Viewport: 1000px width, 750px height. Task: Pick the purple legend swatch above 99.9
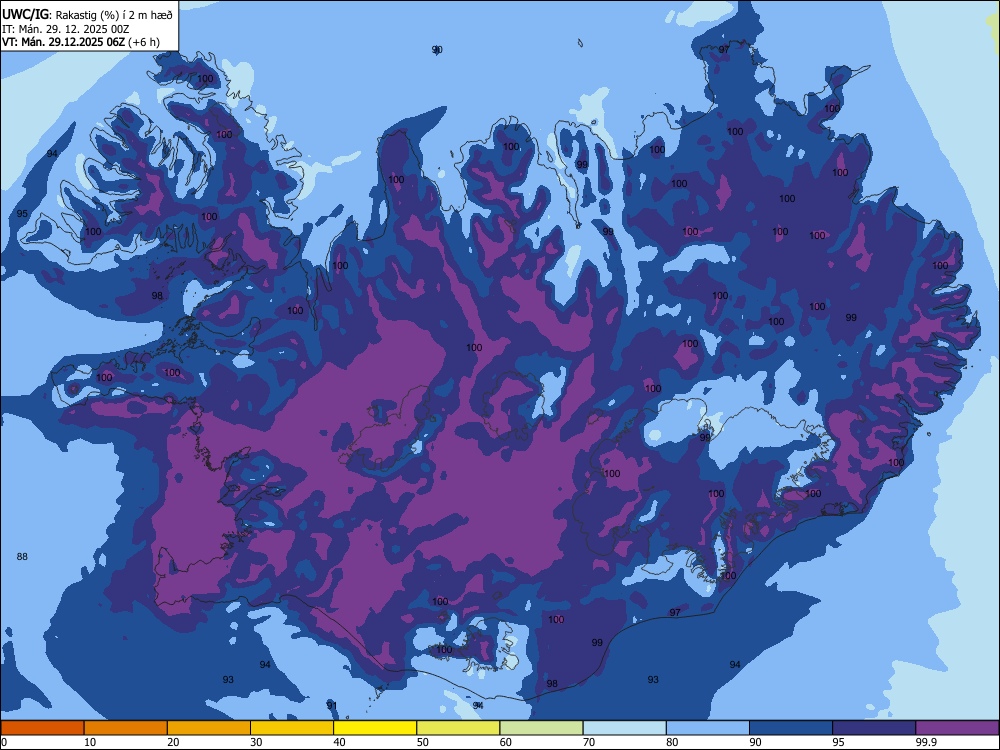point(957,728)
